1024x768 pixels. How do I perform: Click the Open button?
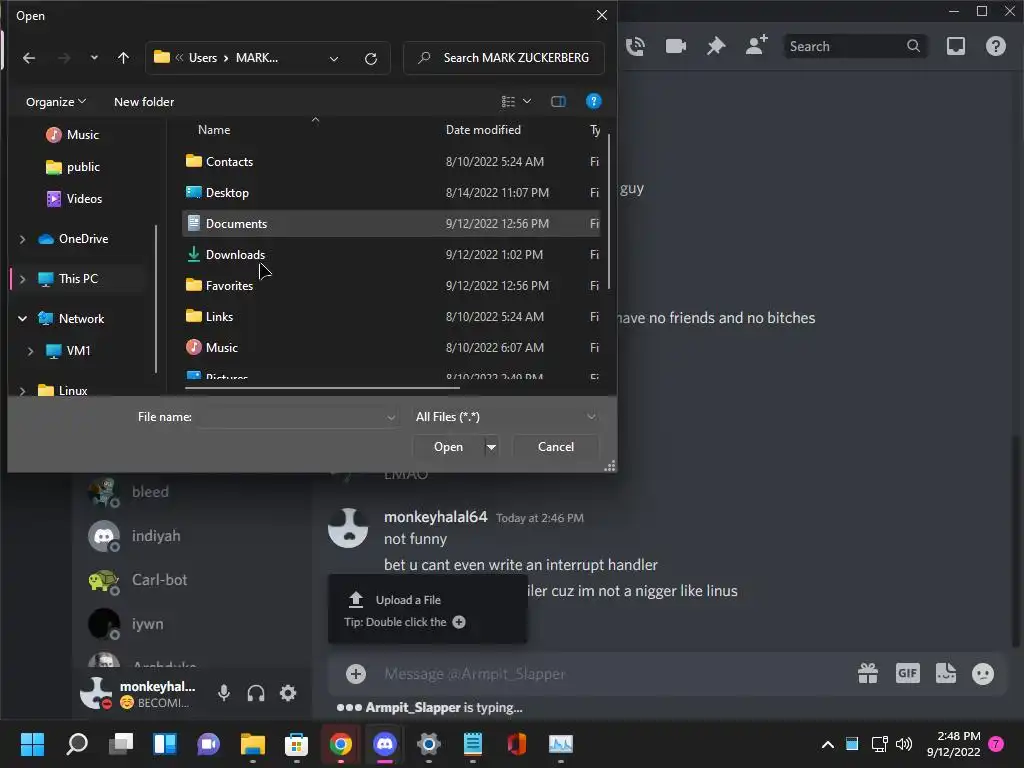pos(448,447)
